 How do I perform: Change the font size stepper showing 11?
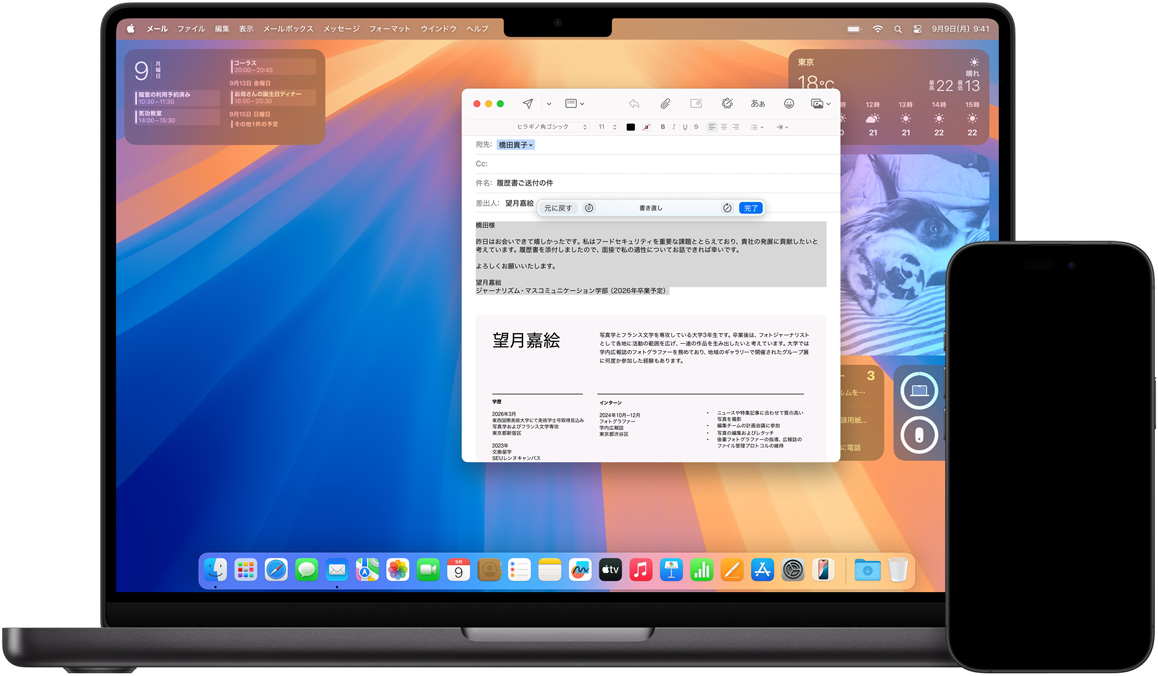[607, 127]
